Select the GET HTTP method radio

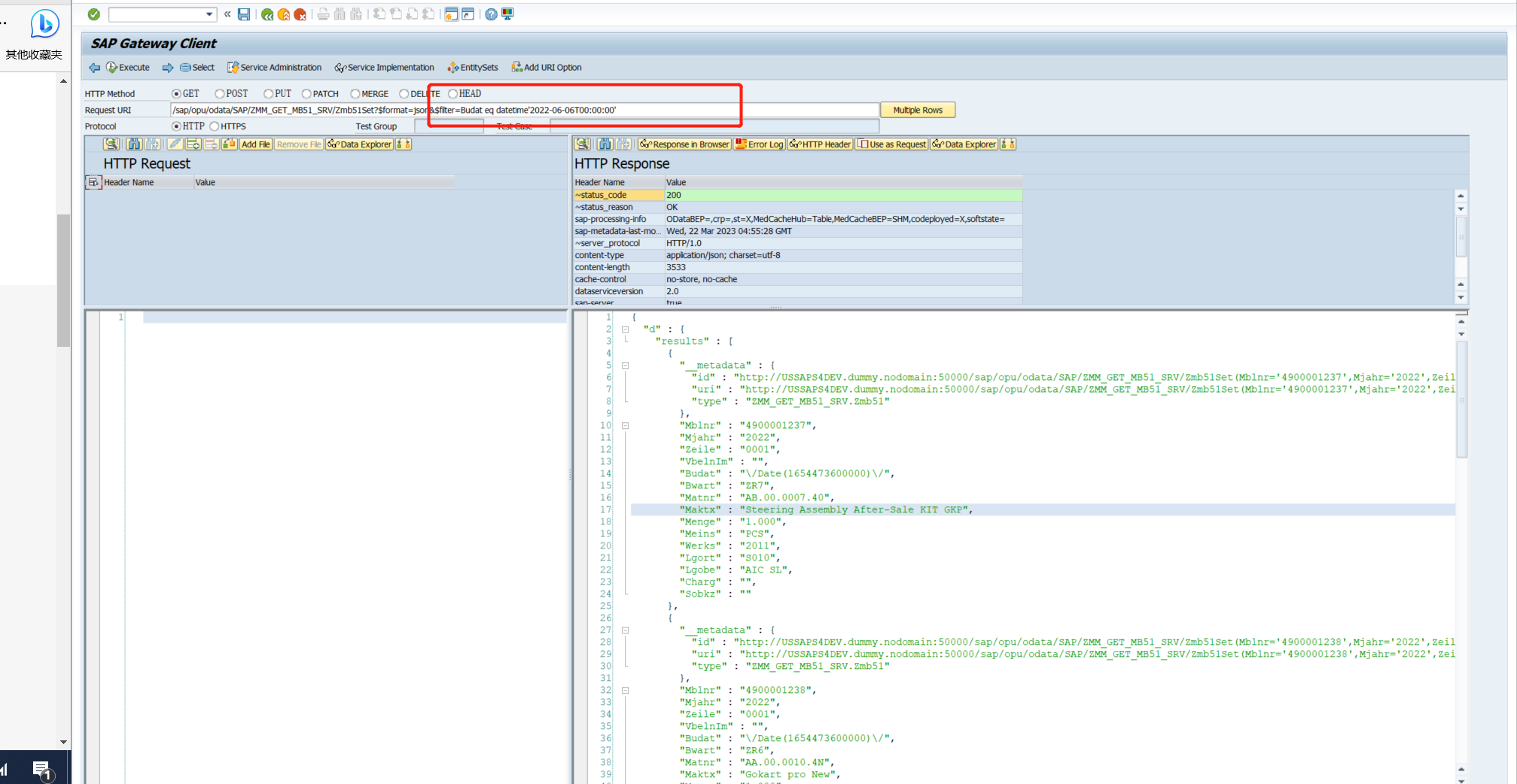[176, 94]
